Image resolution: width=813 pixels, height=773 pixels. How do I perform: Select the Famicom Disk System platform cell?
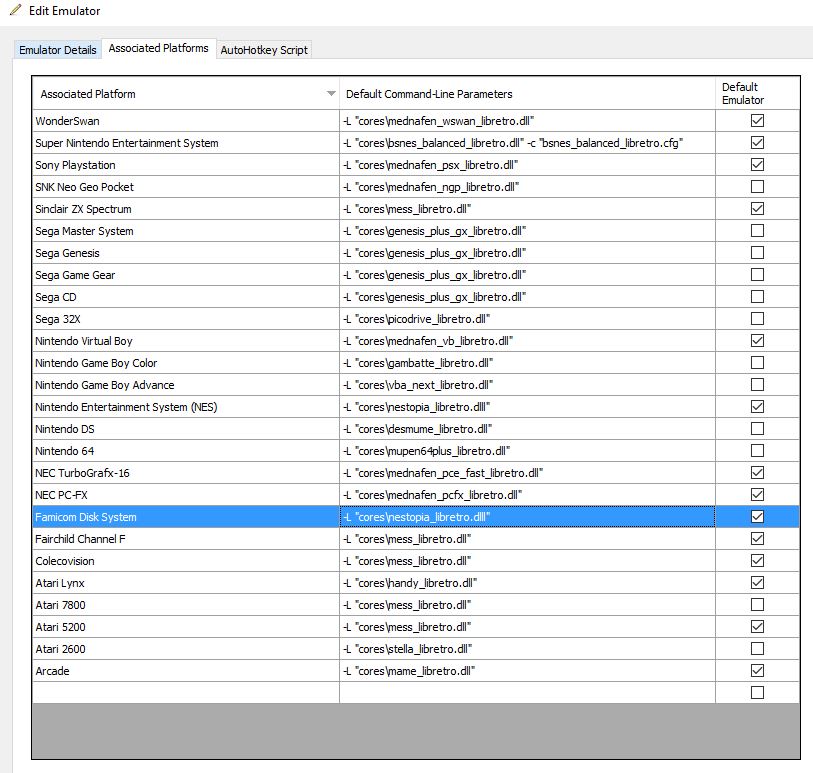(186, 517)
